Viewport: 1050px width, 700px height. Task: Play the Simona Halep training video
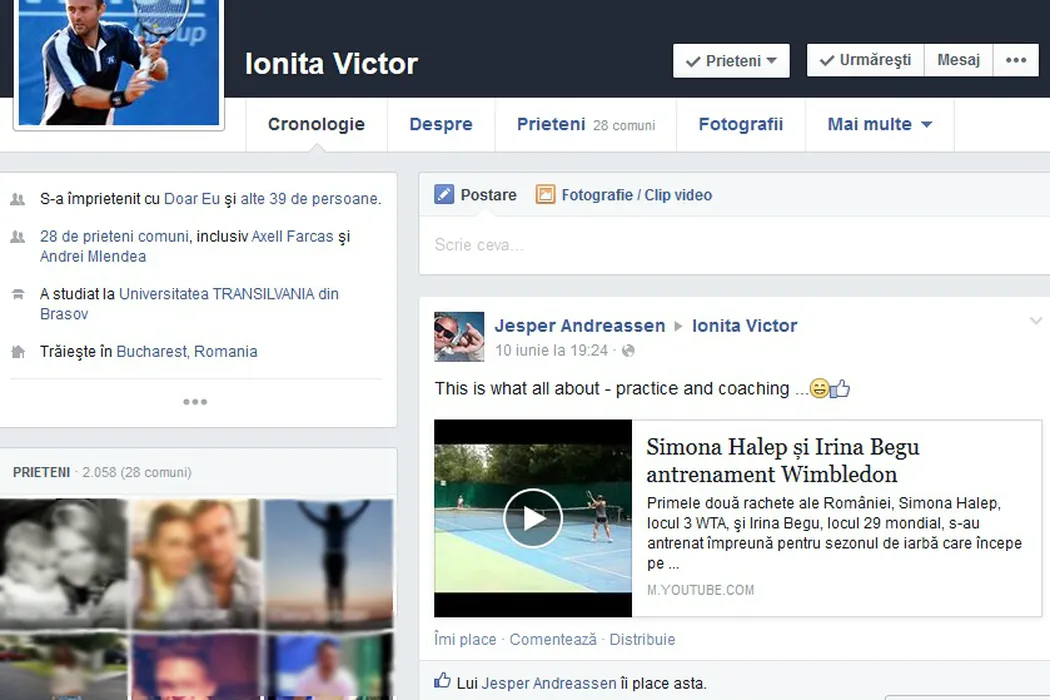532,518
